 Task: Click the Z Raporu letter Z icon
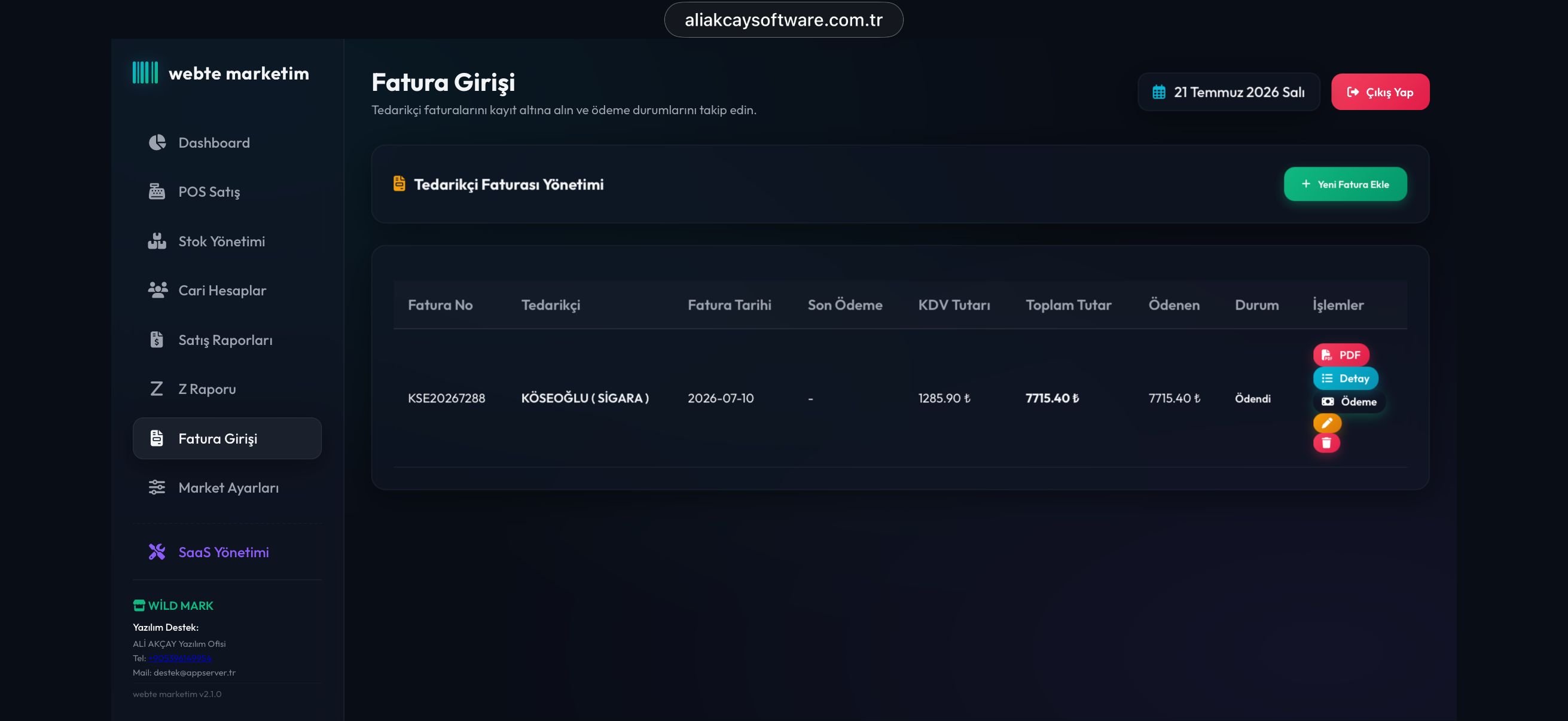tap(157, 389)
